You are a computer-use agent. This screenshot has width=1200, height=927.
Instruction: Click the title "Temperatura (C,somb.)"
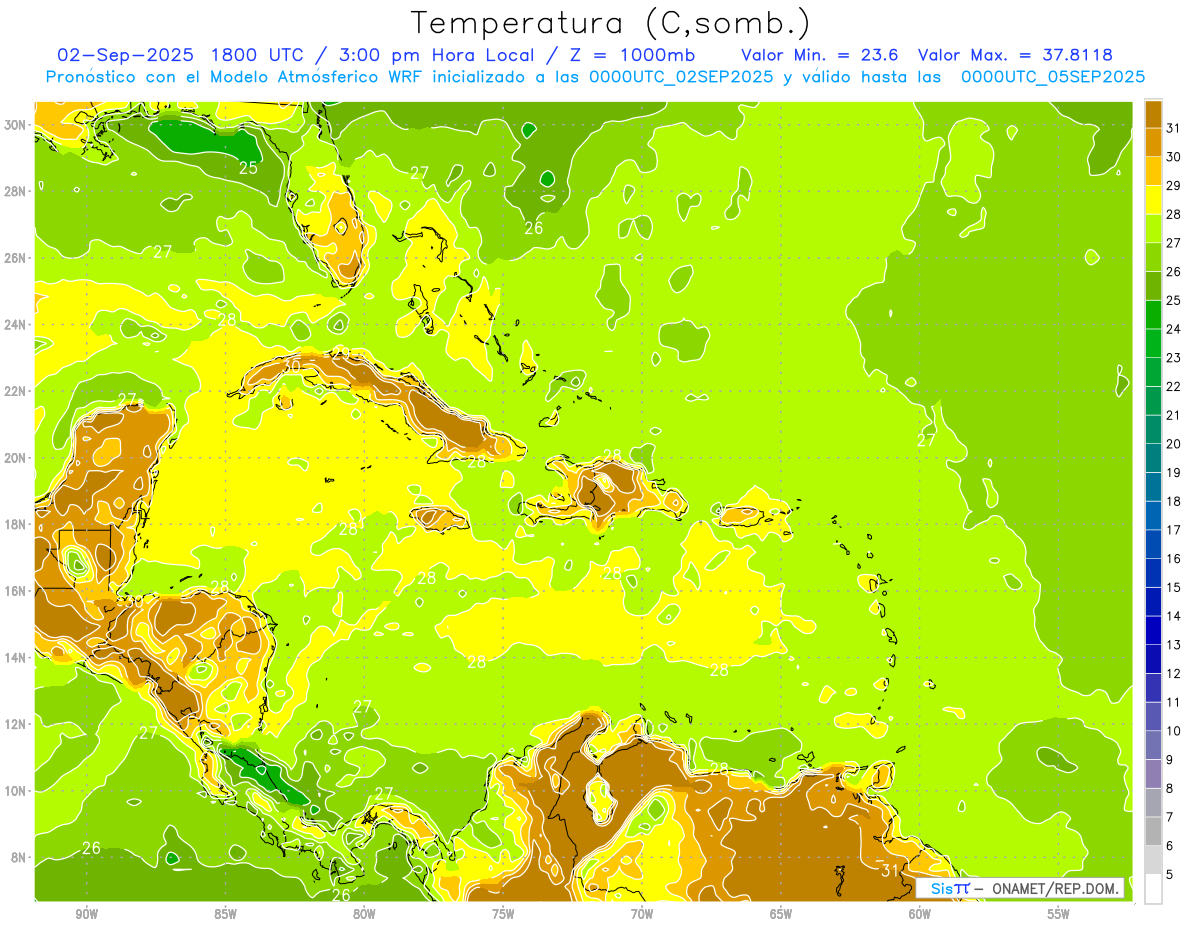(x=611, y=23)
